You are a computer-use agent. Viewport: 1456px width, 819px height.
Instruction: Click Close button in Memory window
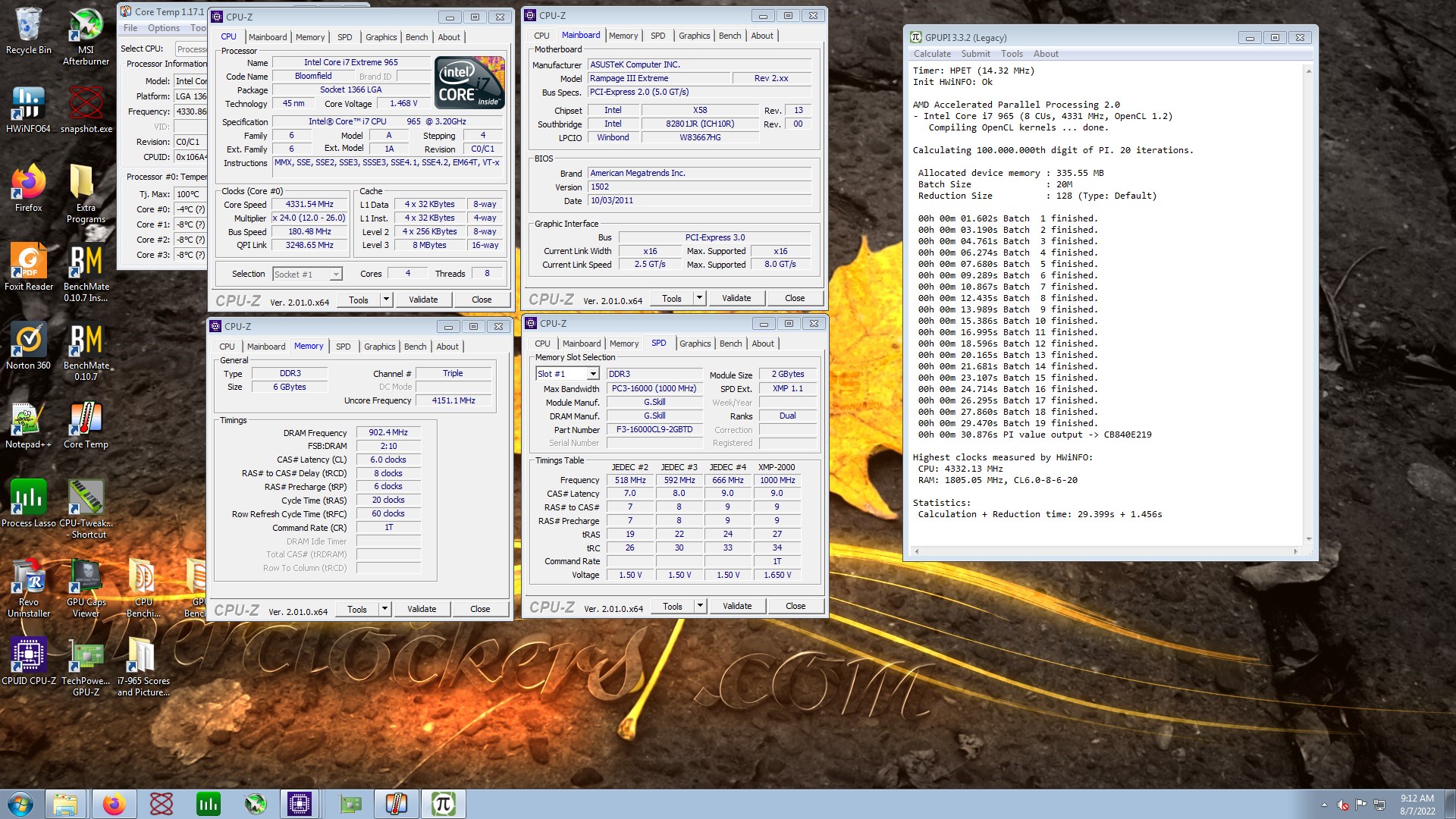click(x=480, y=609)
